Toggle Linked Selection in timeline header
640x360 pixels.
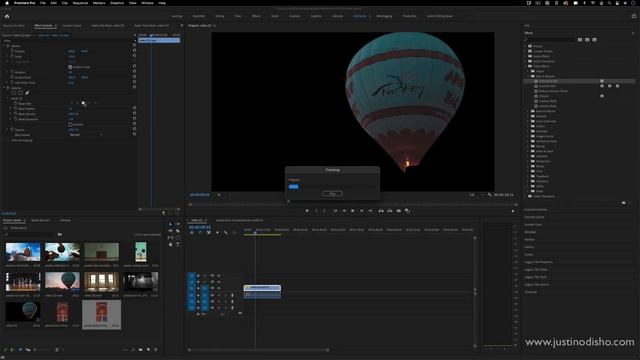click(x=209, y=233)
